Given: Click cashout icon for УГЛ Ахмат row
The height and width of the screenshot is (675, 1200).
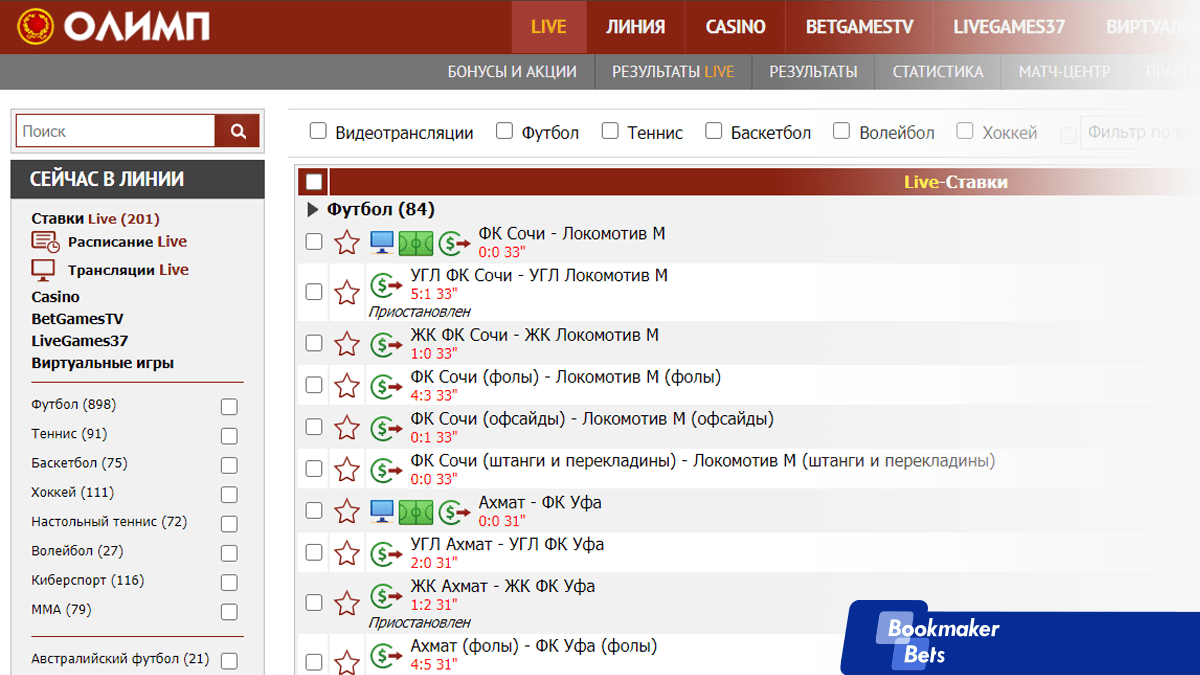Looking at the screenshot, I should (387, 554).
